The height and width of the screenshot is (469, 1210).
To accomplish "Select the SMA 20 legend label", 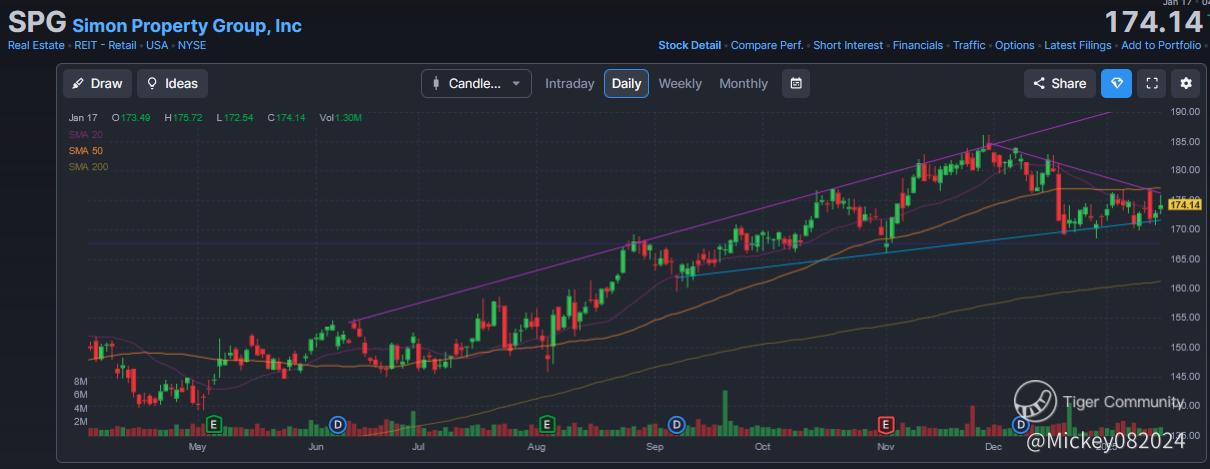I will coord(84,134).
